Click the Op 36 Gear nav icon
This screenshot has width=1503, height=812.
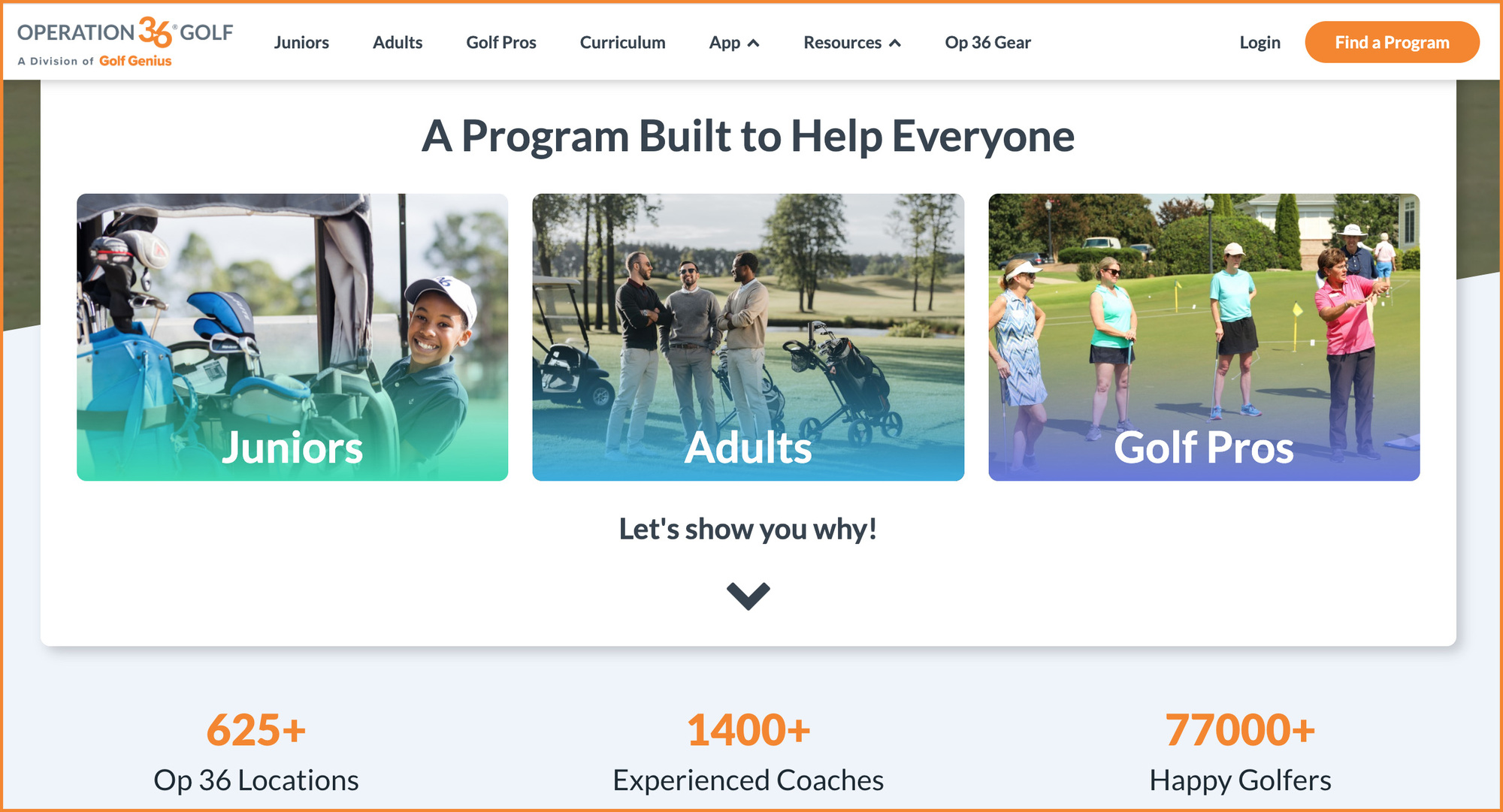click(990, 42)
